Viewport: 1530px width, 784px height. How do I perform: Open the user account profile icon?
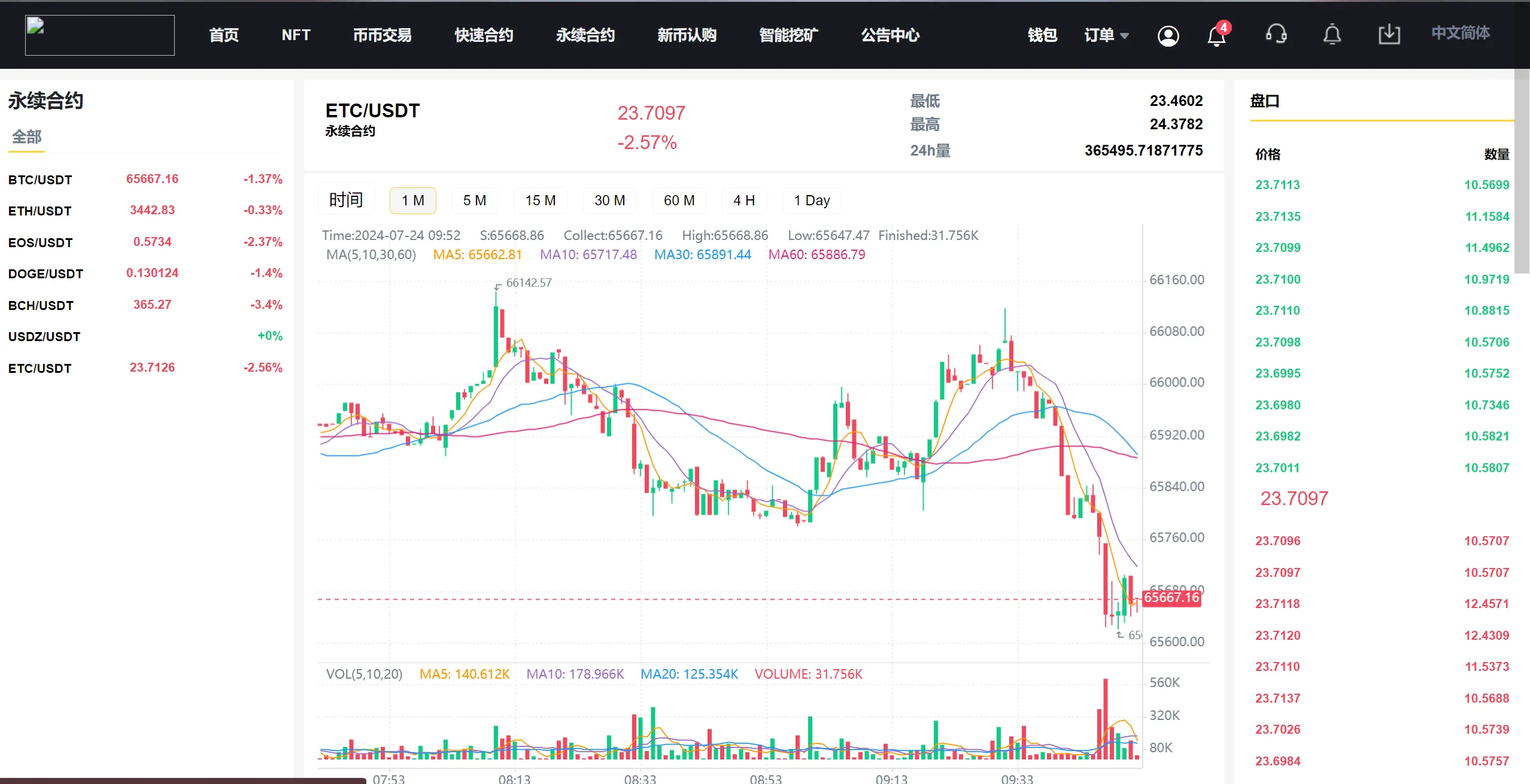[1168, 36]
